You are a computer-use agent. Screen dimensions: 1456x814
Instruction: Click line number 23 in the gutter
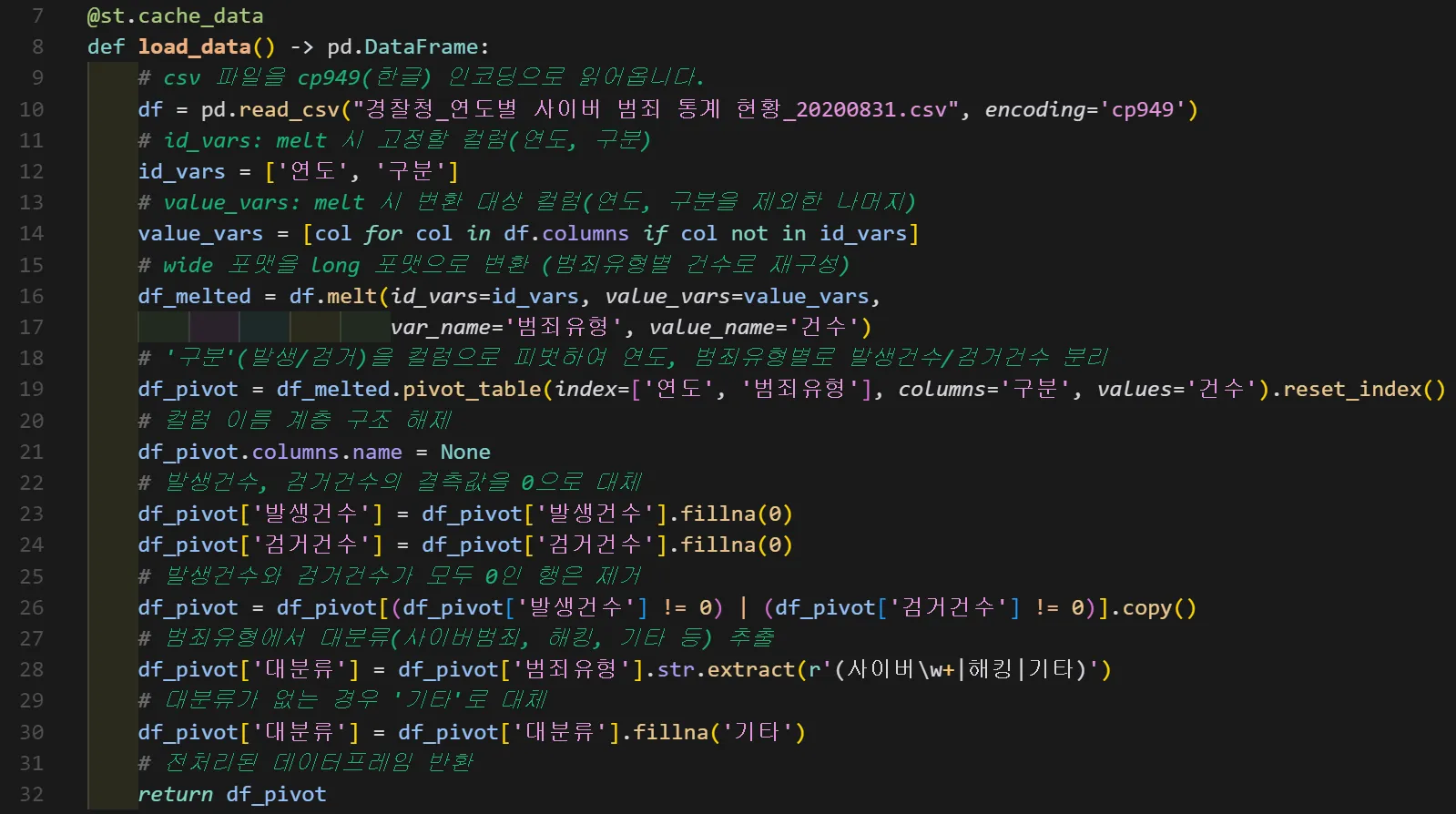pyautogui.click(x=31, y=514)
